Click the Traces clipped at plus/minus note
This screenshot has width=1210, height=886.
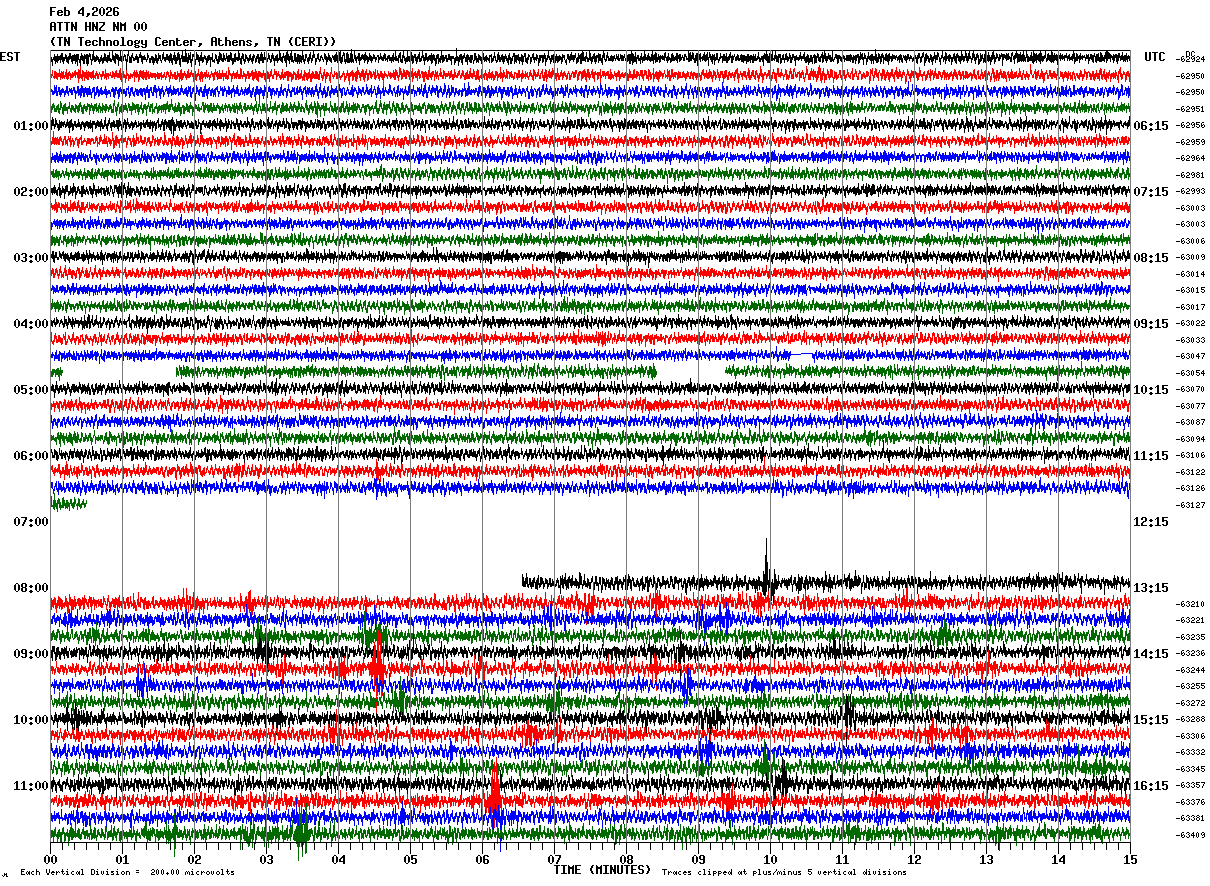pos(784,872)
